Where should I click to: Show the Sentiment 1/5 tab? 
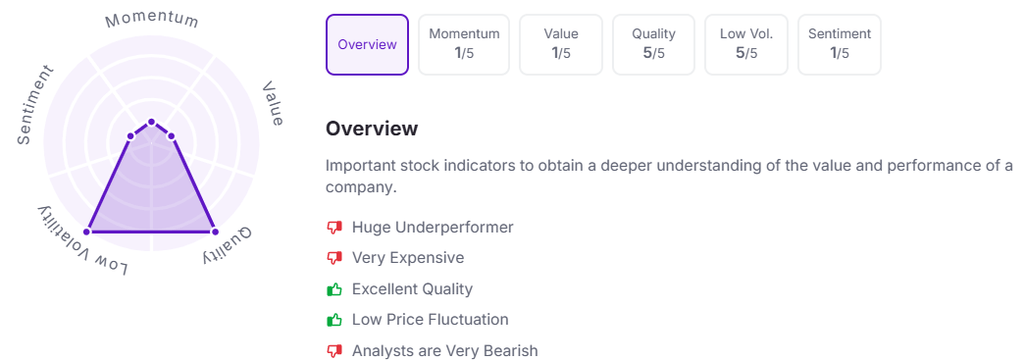click(x=839, y=45)
